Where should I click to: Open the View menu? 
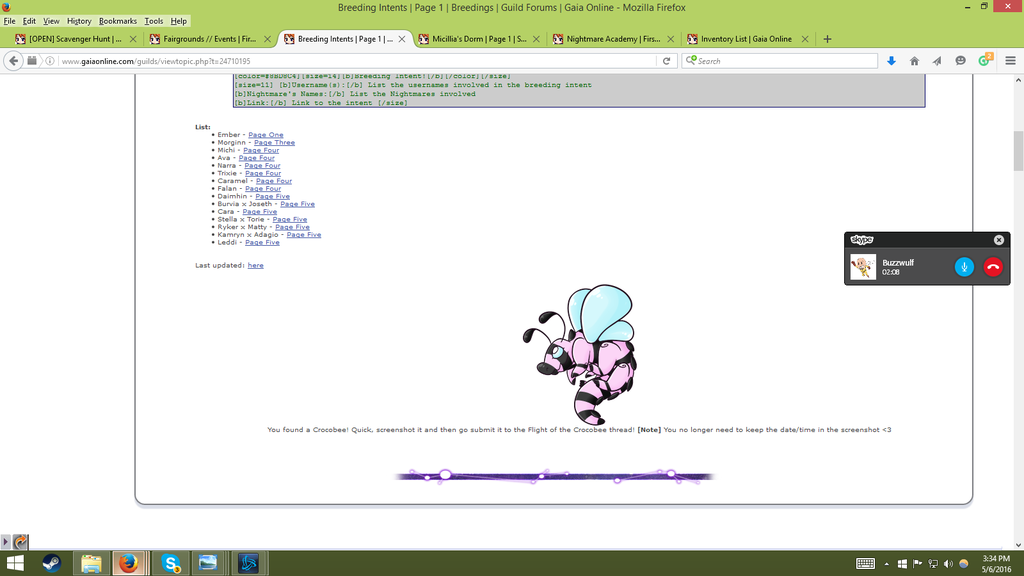pyautogui.click(x=51, y=21)
